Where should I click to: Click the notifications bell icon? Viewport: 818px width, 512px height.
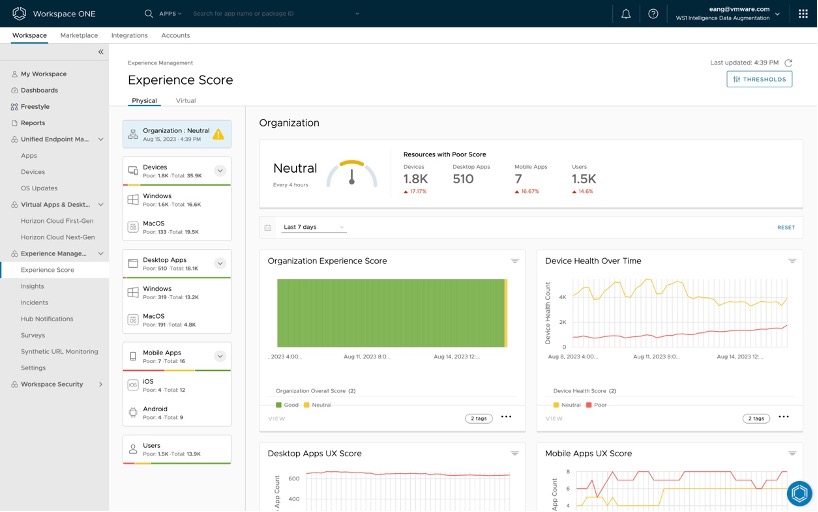click(x=626, y=14)
